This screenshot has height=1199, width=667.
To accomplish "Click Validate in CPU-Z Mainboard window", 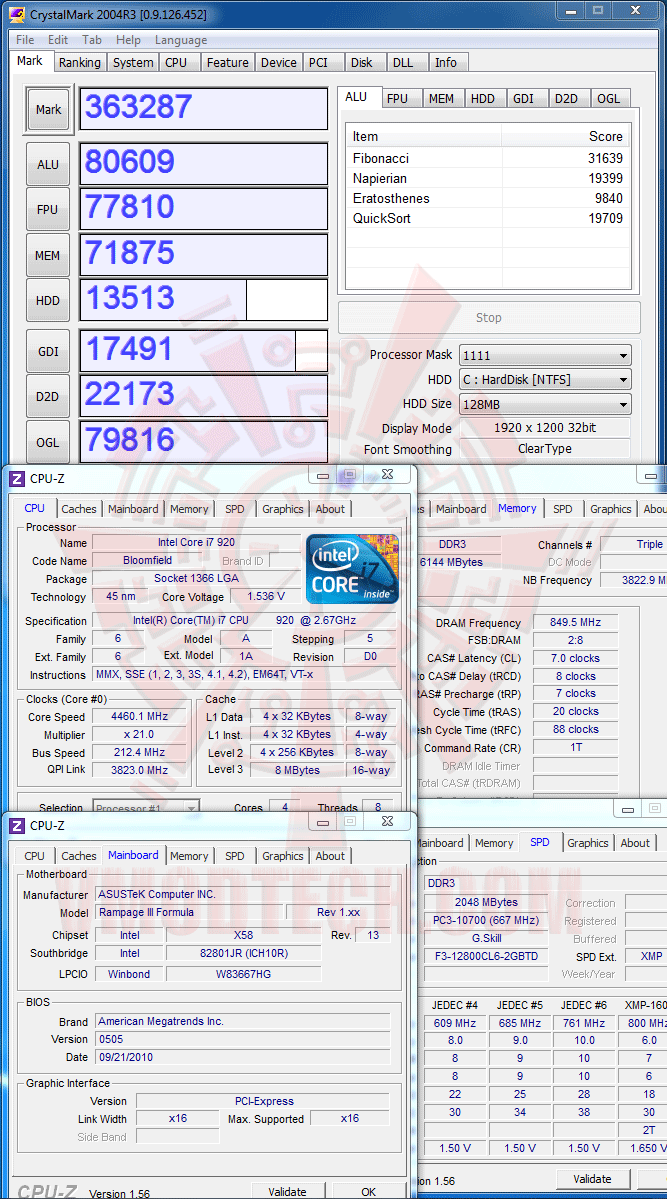I will point(286,1191).
